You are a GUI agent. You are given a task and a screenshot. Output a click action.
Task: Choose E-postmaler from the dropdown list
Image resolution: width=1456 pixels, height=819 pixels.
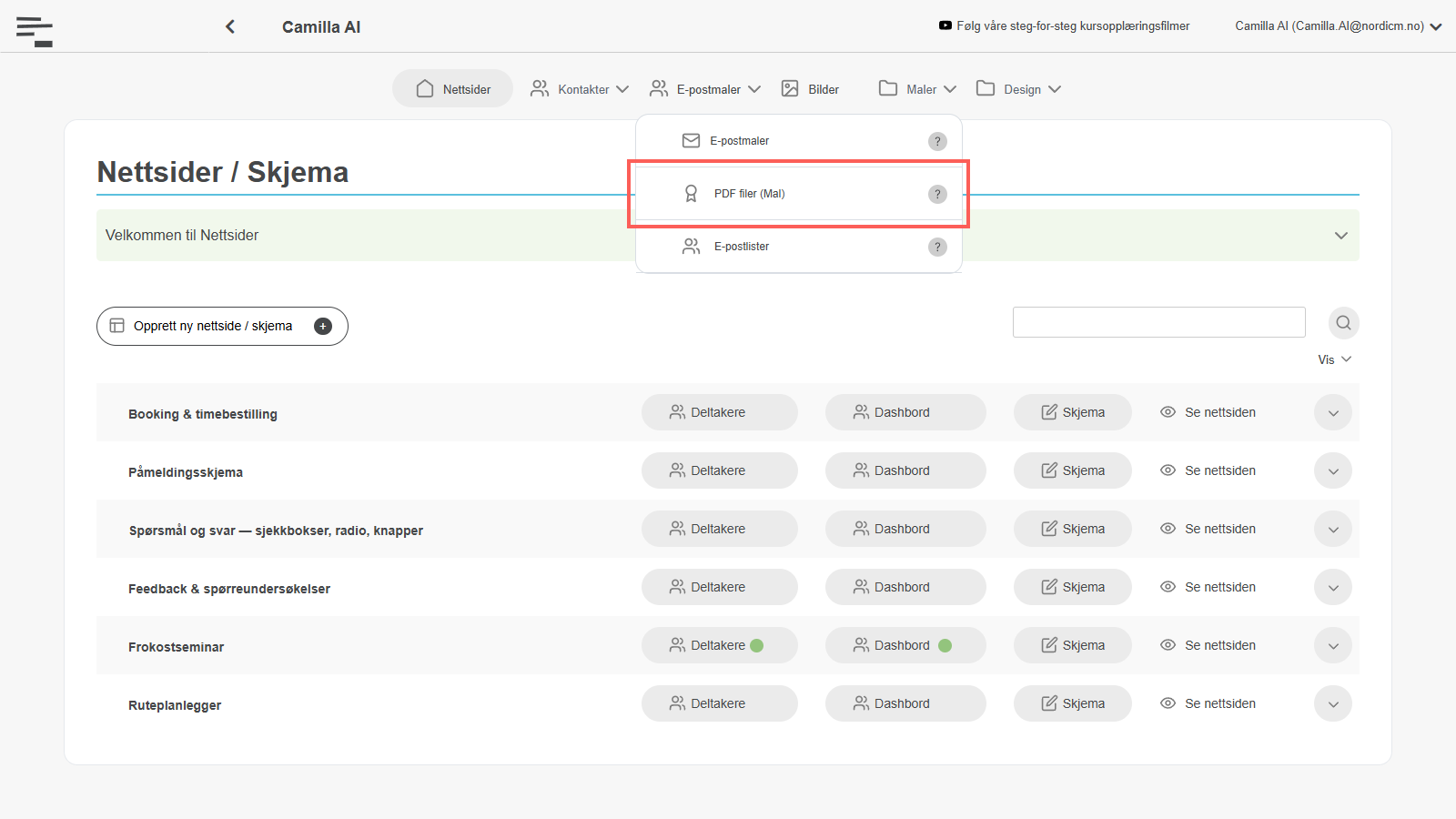tap(799, 141)
